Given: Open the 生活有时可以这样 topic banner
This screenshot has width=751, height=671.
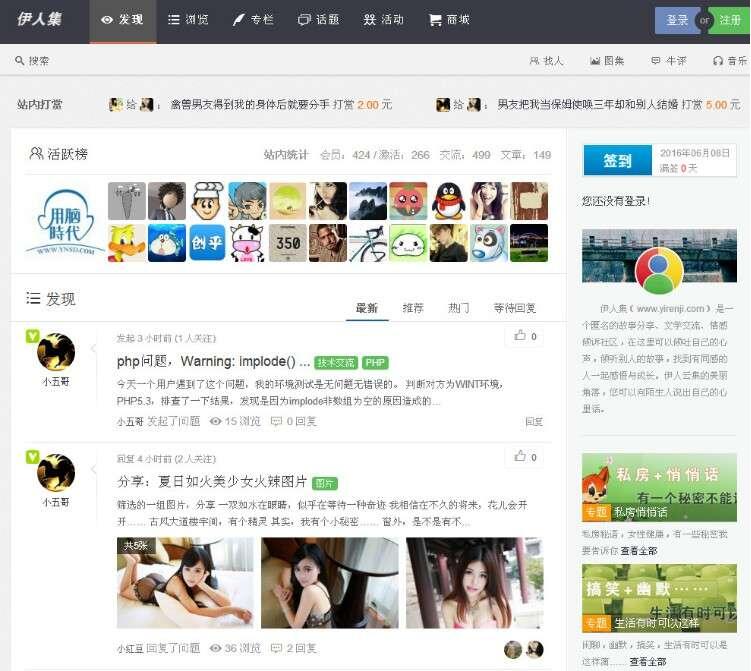Looking at the screenshot, I should pyautogui.click(x=659, y=598).
